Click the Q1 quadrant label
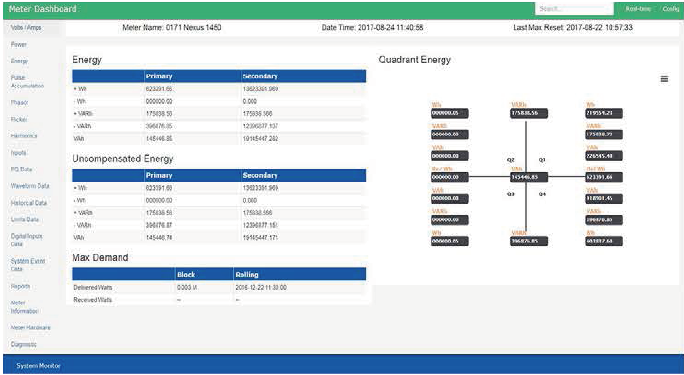 click(542, 160)
